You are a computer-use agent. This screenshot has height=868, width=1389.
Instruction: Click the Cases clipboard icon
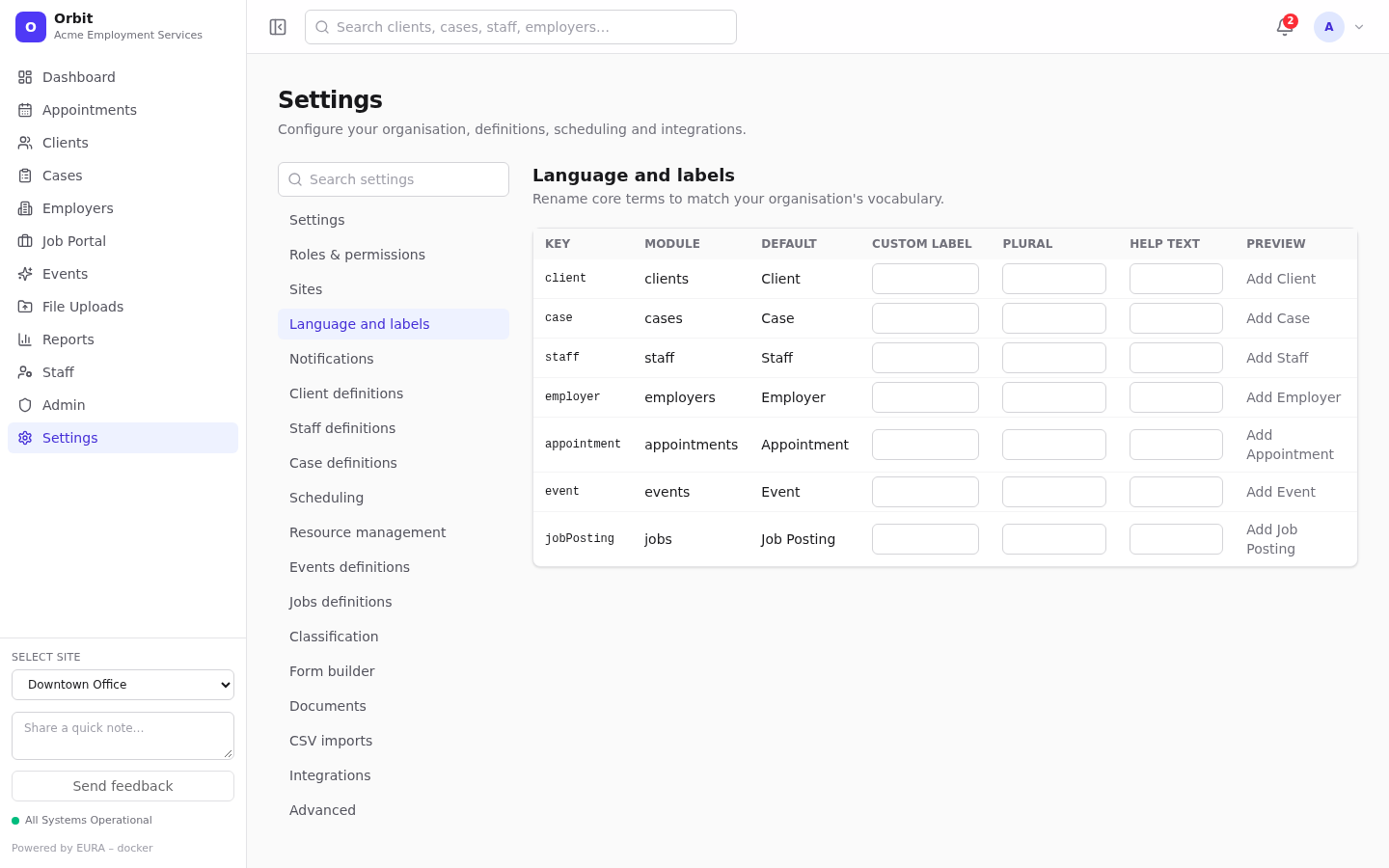point(25,176)
